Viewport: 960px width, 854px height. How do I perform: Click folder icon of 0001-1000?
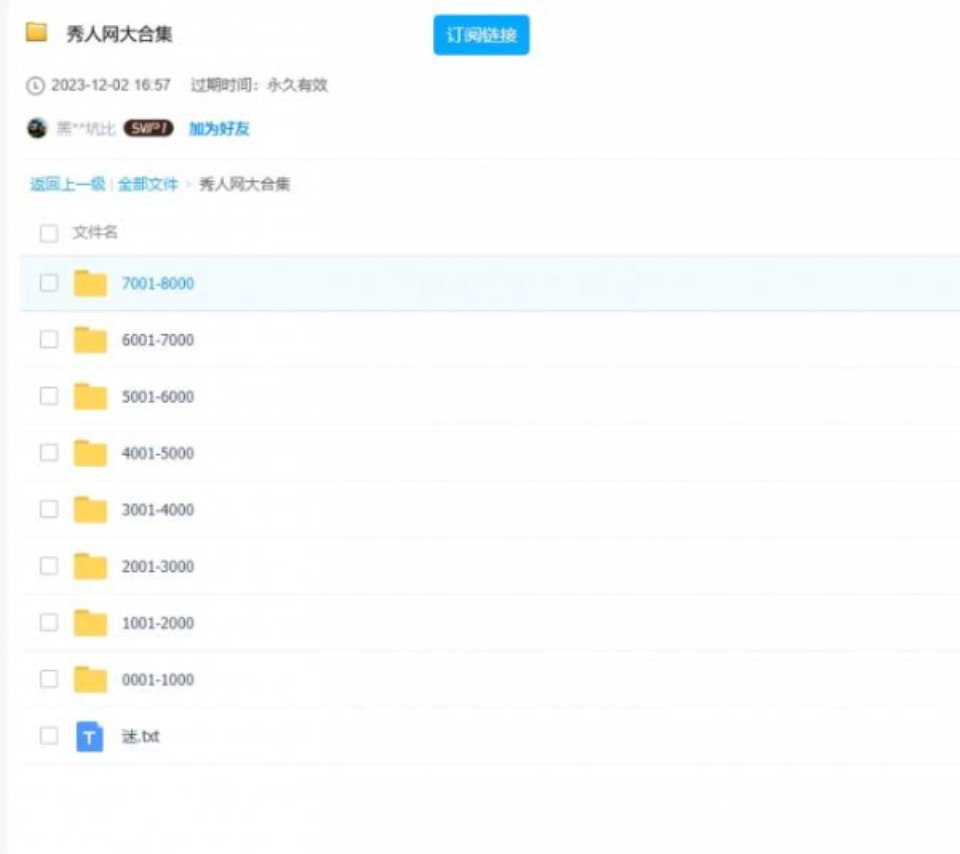tap(90, 680)
